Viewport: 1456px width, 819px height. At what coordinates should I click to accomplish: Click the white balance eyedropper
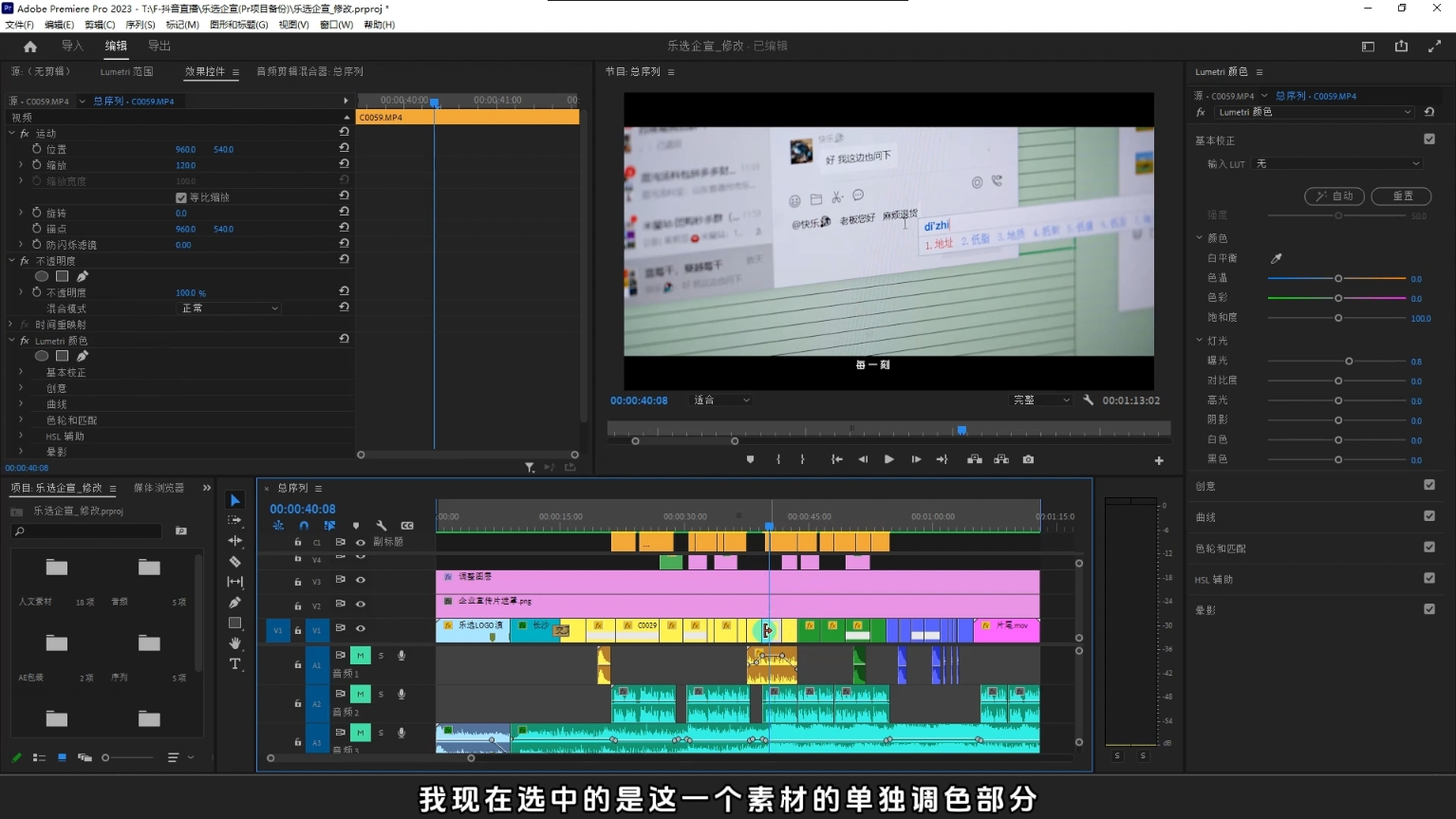tap(1276, 258)
